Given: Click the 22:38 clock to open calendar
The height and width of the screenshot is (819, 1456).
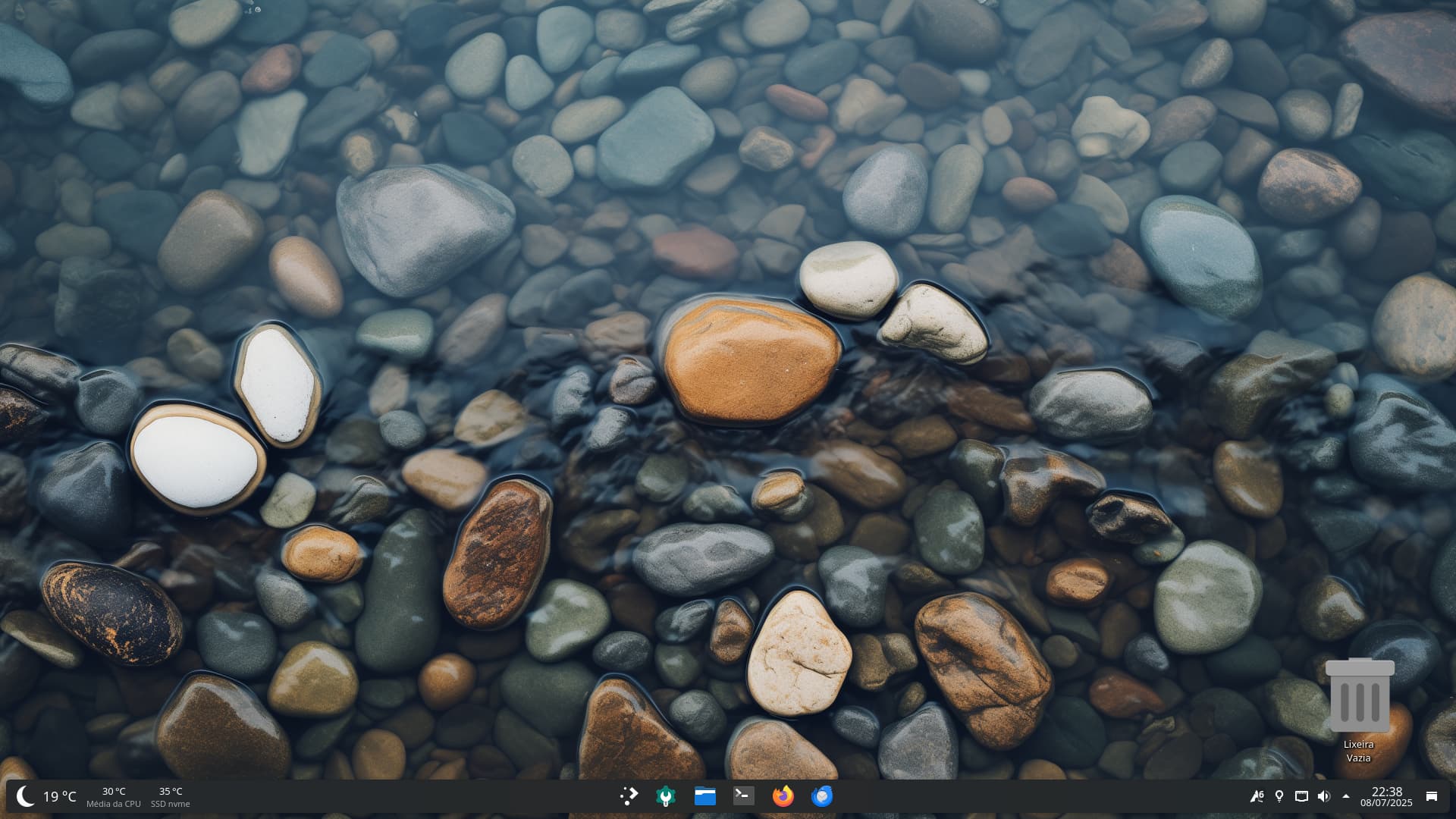Looking at the screenshot, I should click(x=1386, y=791).
